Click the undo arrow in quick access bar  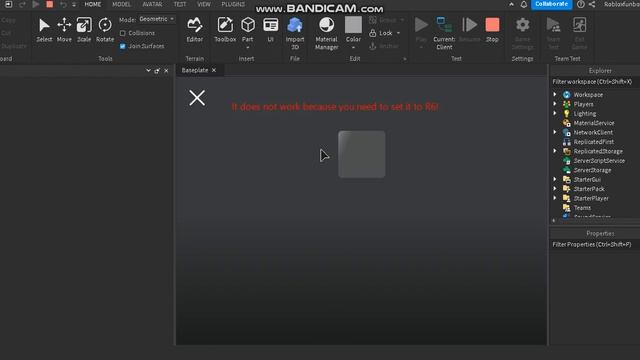(x=63, y=4)
